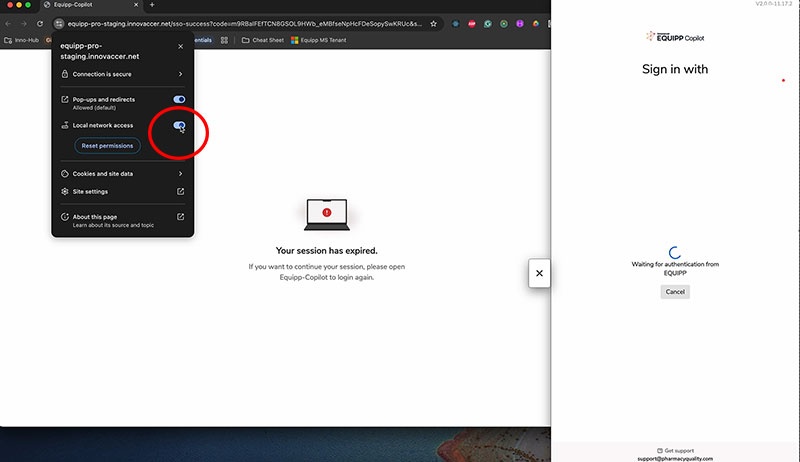Click the teal circular extension icon
The image size is (800, 462).
tap(488, 23)
